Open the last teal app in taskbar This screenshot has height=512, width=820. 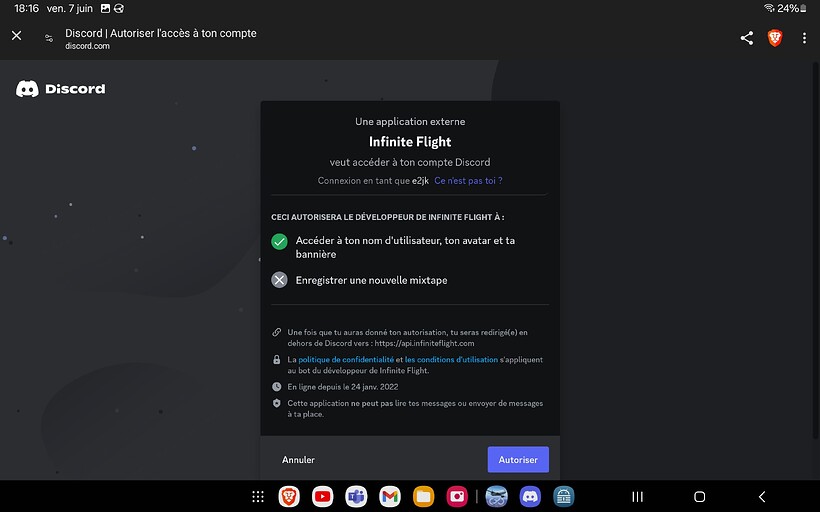pyautogui.click(x=564, y=497)
